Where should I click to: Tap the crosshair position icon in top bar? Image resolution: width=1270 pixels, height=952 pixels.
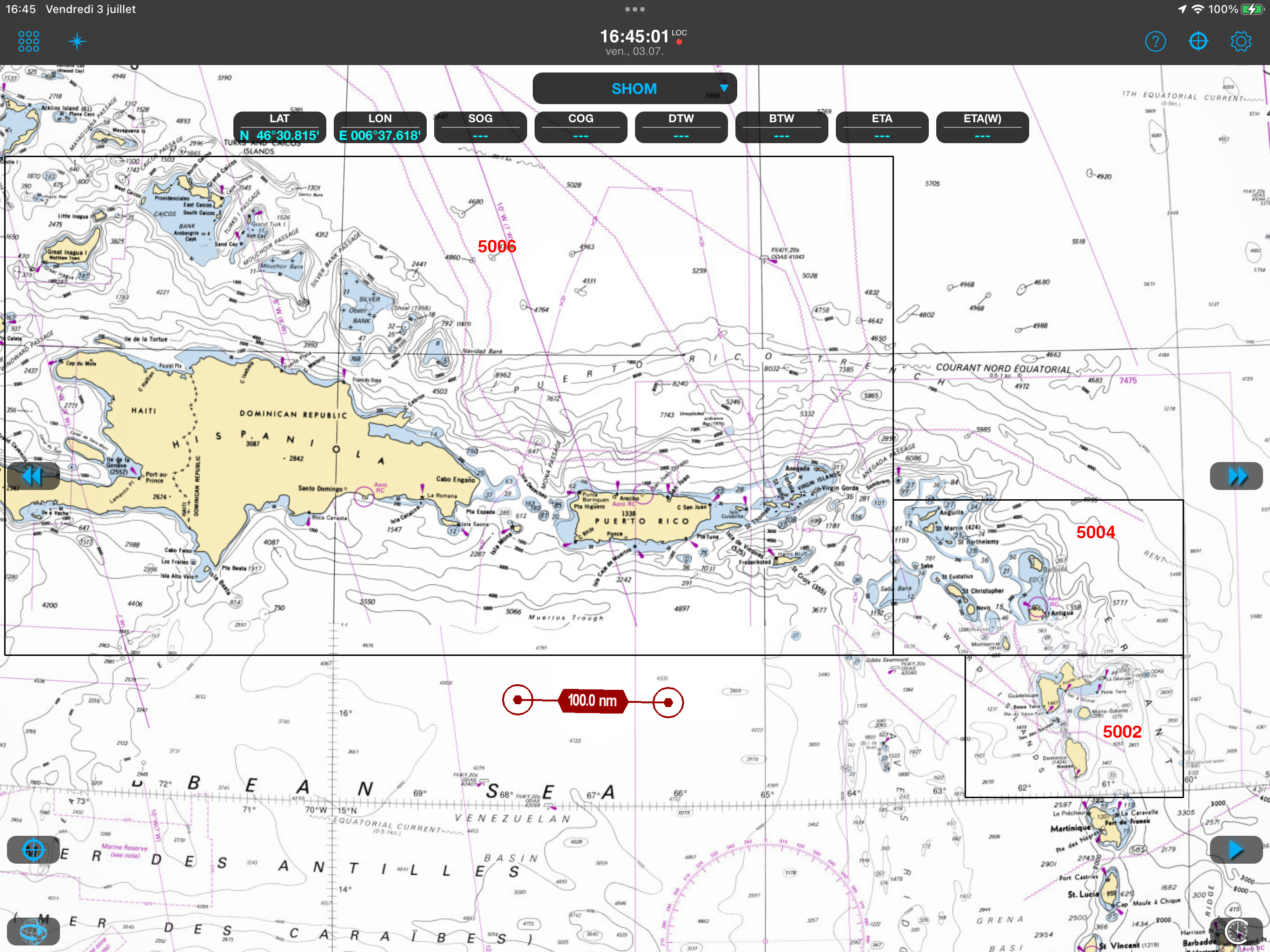[x=1198, y=41]
